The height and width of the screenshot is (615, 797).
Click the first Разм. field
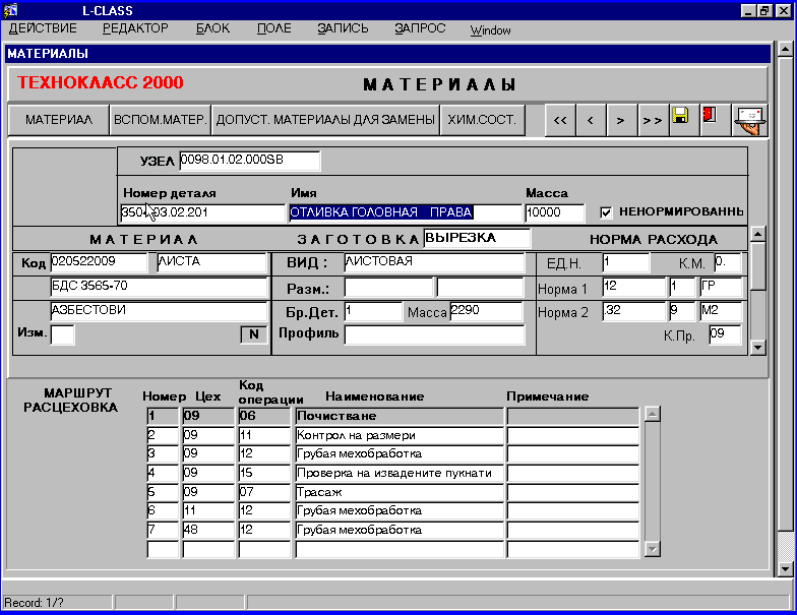coord(388,287)
